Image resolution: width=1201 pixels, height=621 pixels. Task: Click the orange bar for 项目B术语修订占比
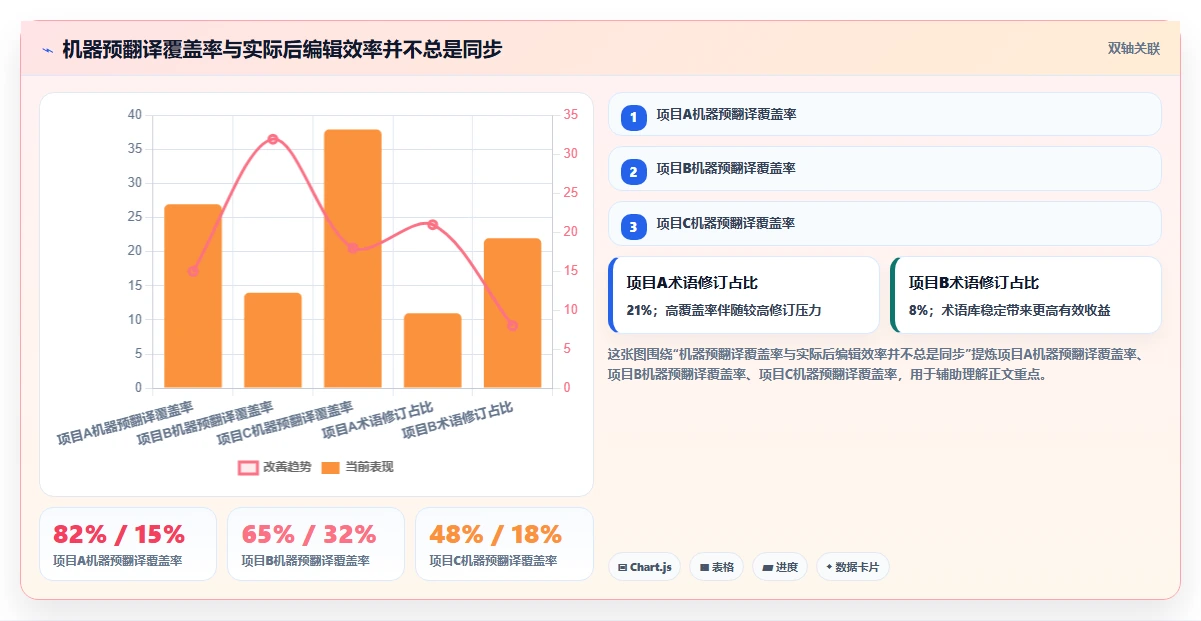point(513,313)
